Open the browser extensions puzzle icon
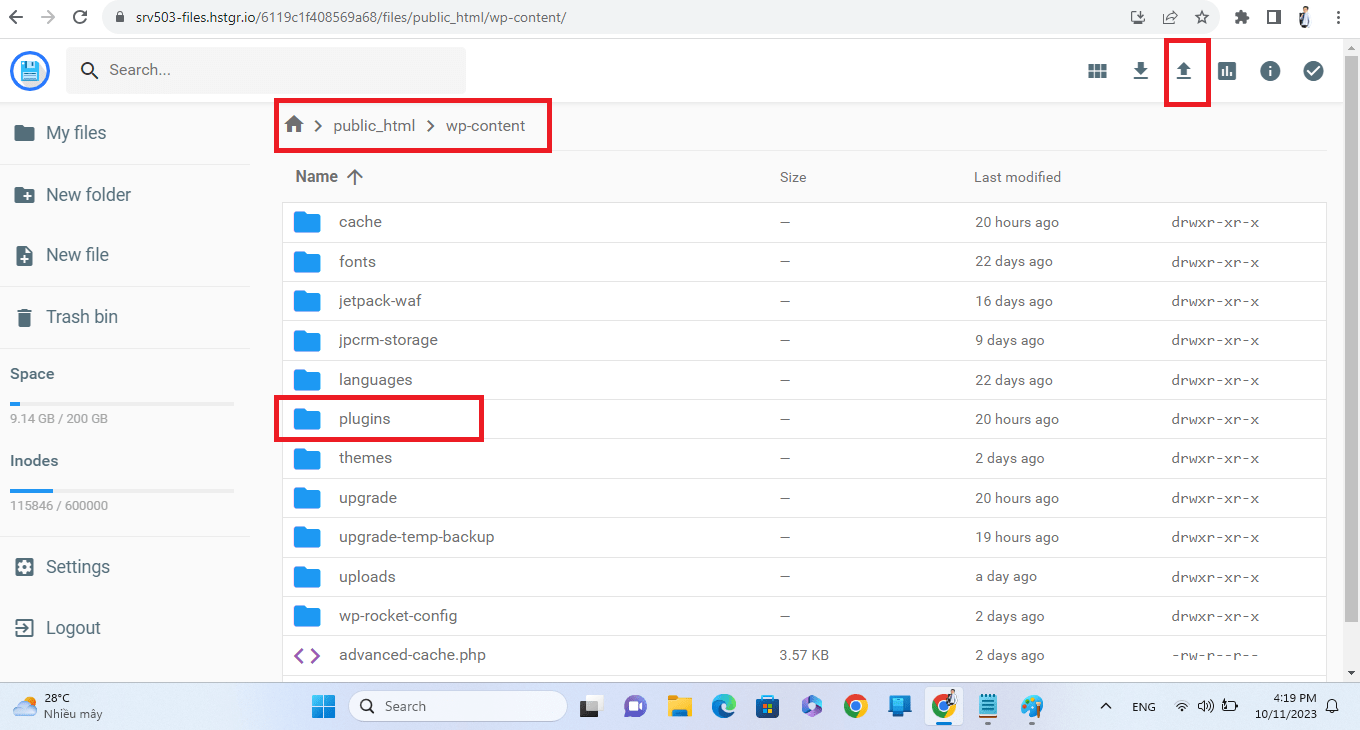Viewport: 1360px width, 730px height. [1241, 17]
